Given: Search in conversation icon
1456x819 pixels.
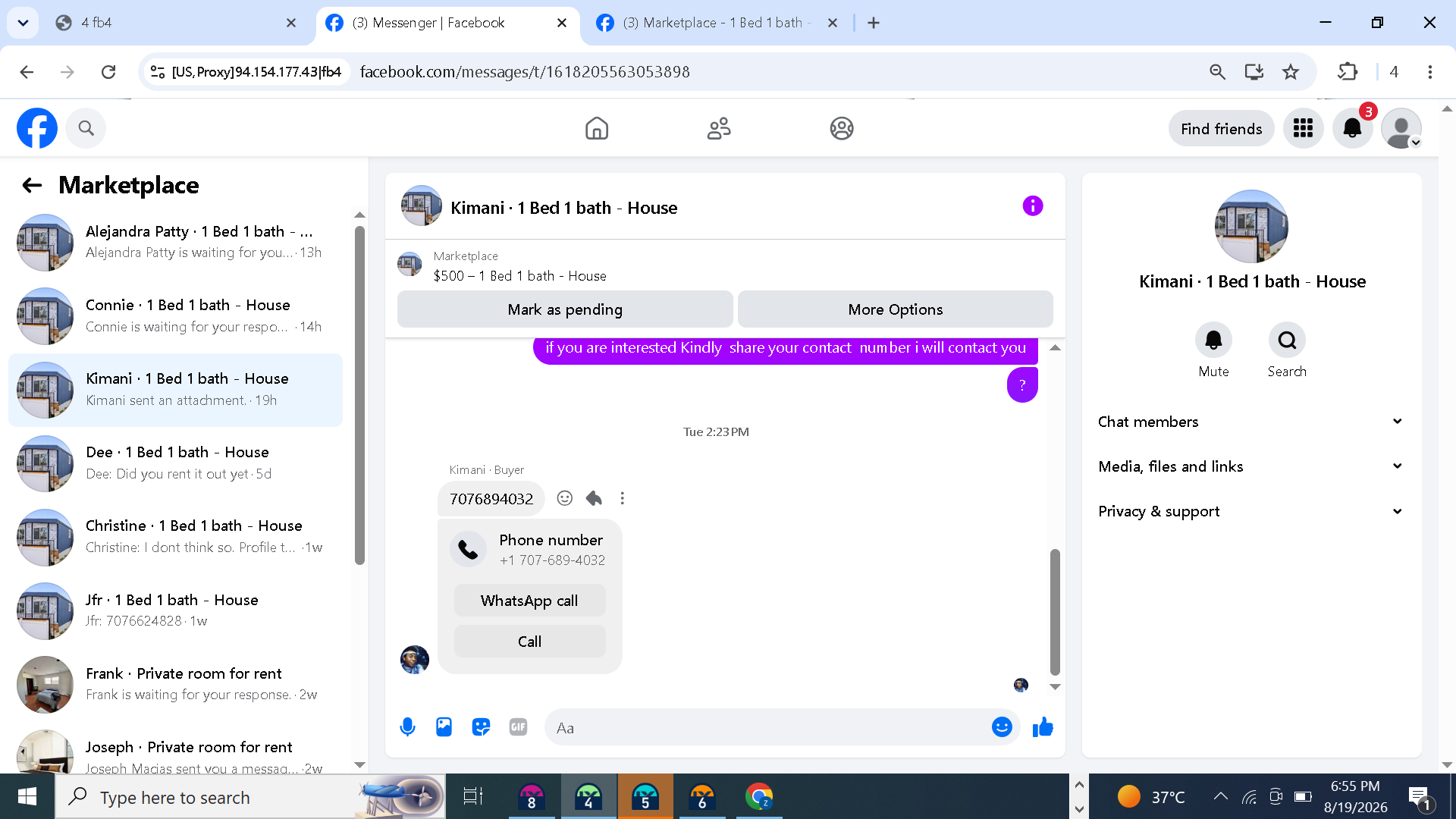Looking at the screenshot, I should coord(1287,340).
